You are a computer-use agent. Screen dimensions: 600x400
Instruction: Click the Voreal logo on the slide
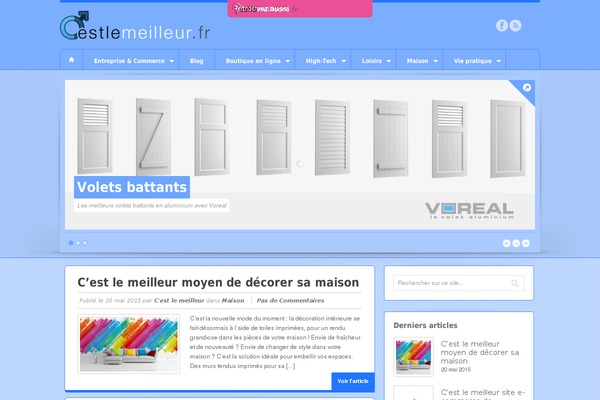pos(470,211)
